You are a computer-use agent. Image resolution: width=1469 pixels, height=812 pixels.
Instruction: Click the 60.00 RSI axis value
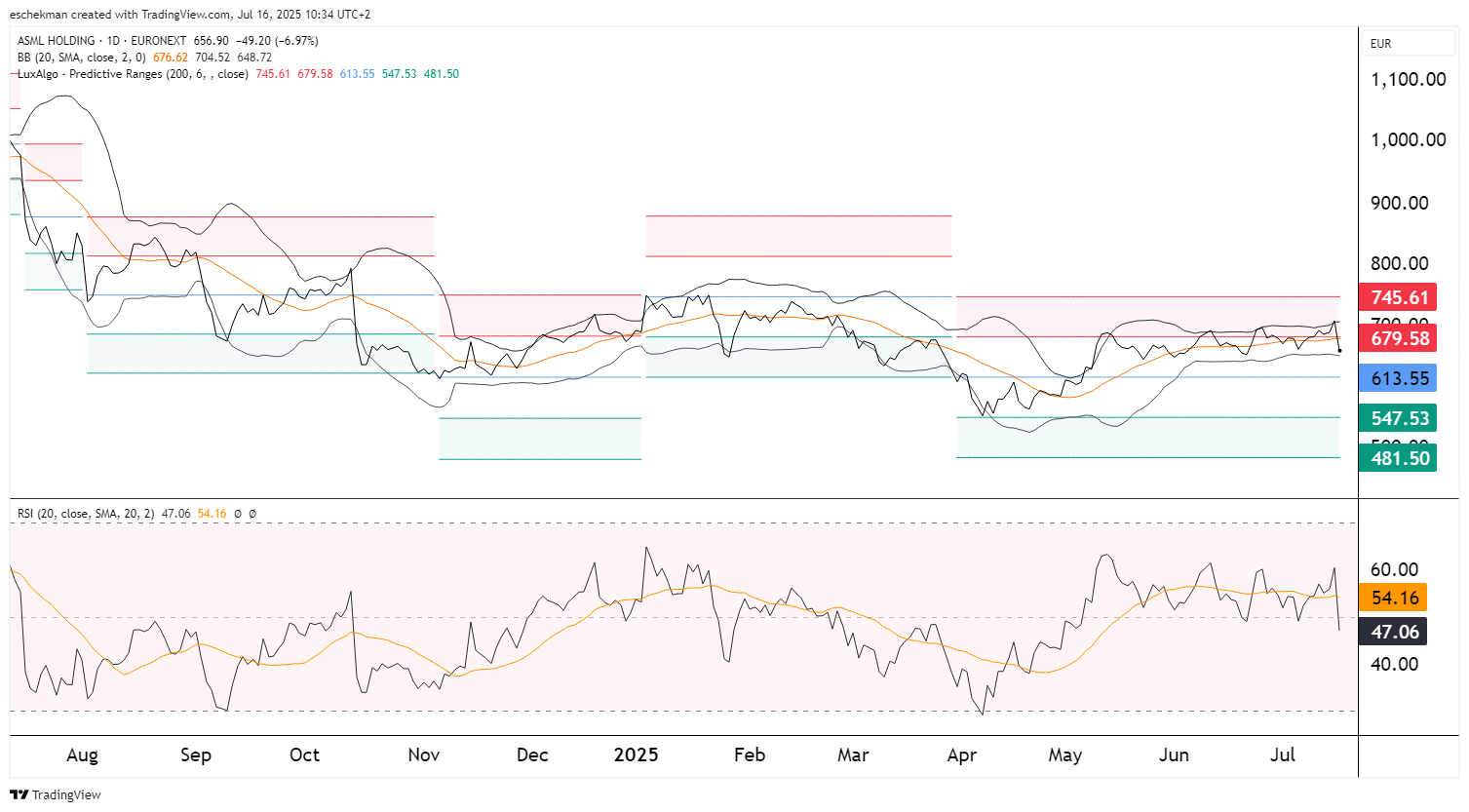(1395, 569)
